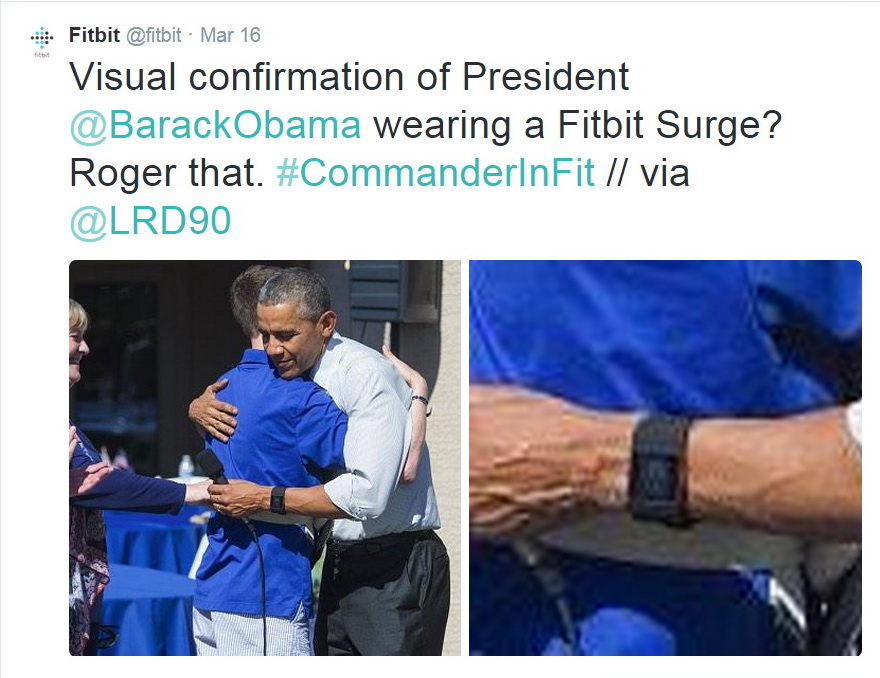Viewport: 880px width, 678px height.
Task: Click the Fitbit dotted logo avatar
Action: tap(42, 38)
